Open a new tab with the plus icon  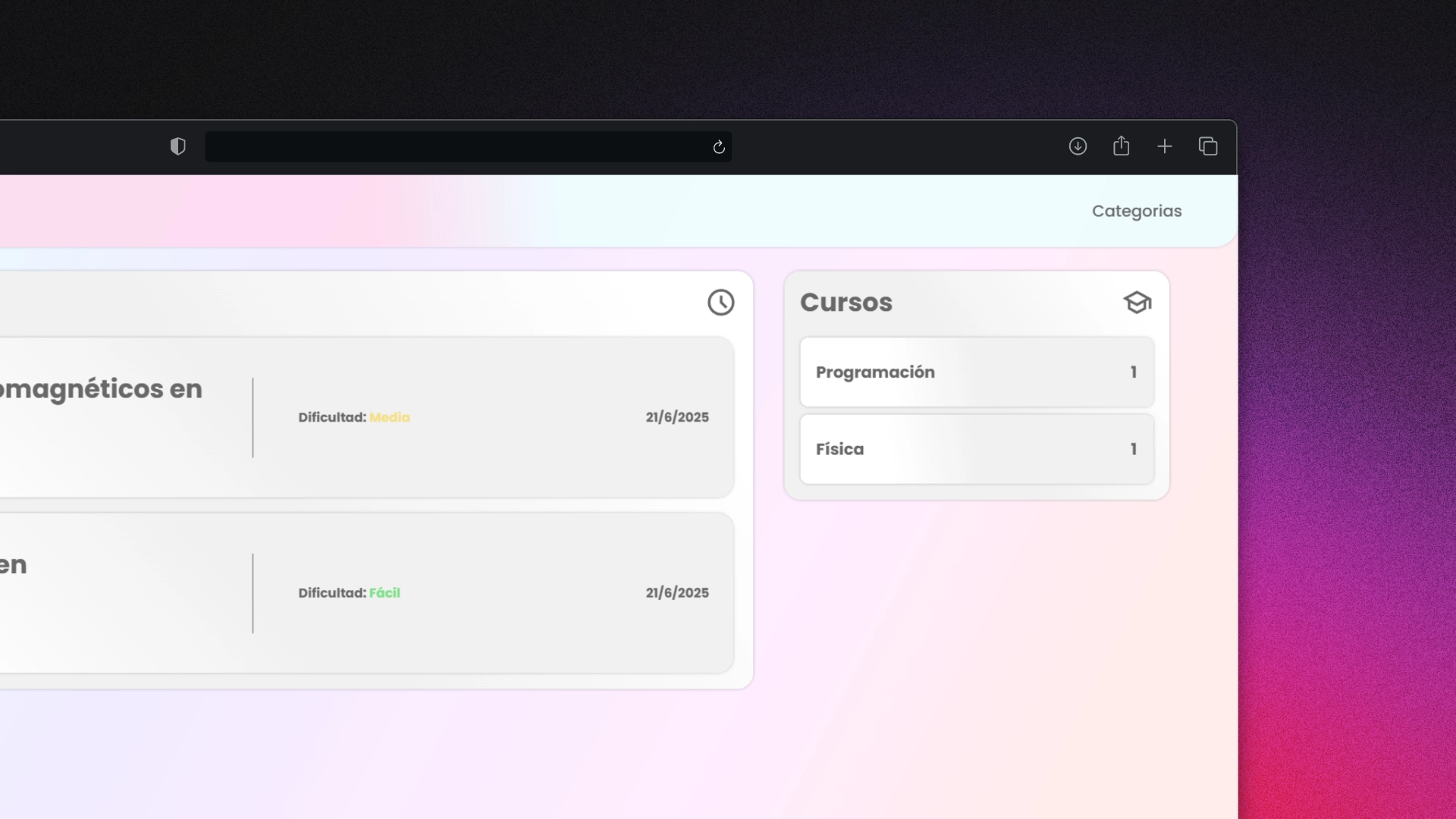pos(1165,146)
